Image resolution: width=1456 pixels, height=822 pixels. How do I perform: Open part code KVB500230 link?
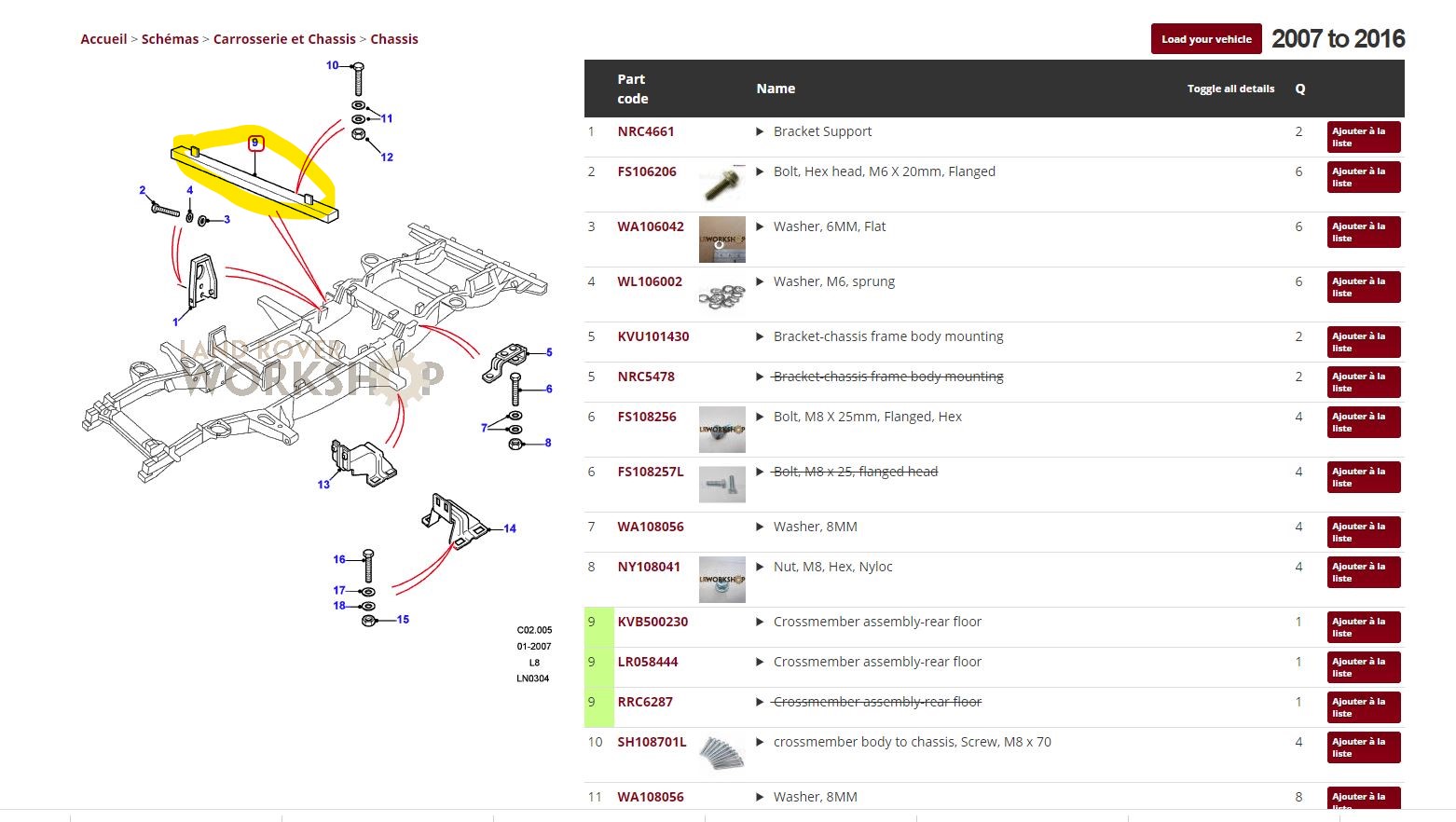pos(652,622)
